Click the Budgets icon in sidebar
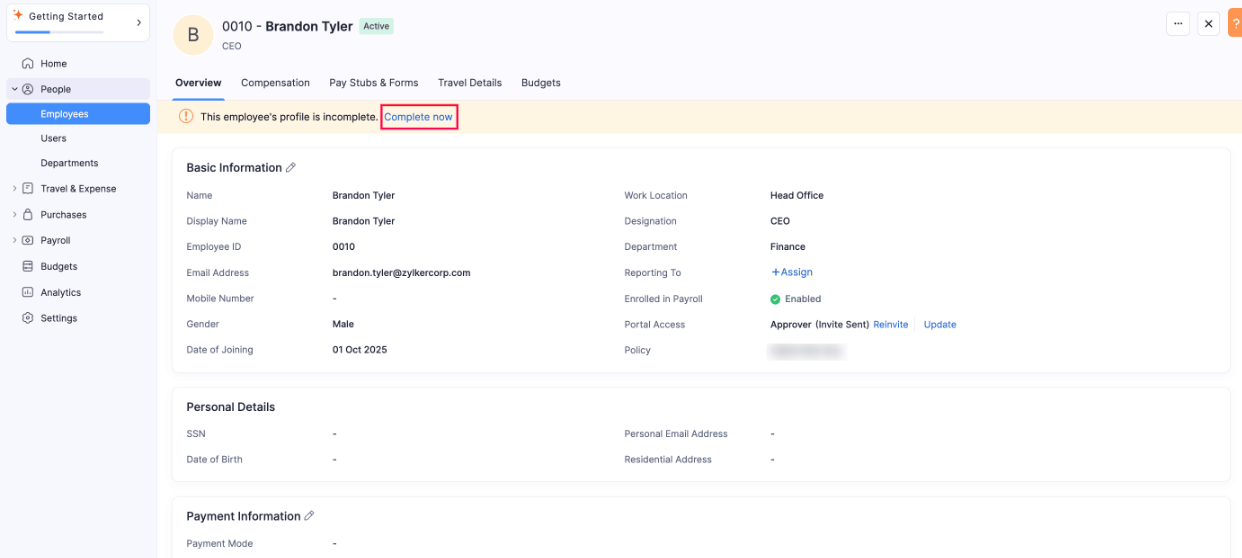The width and height of the screenshot is (1242, 558). [x=28, y=267]
